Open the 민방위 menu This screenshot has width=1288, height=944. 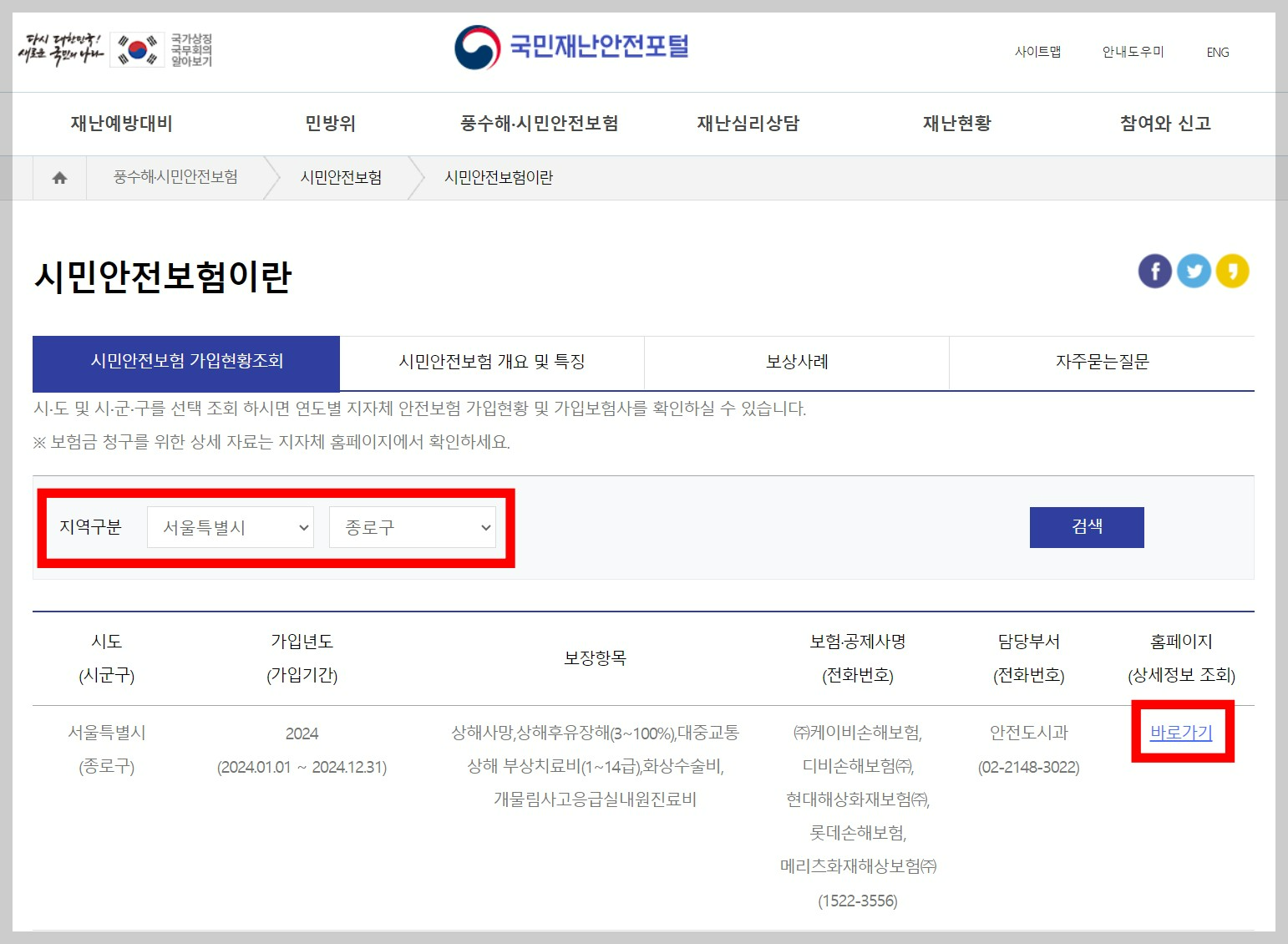coord(330,123)
